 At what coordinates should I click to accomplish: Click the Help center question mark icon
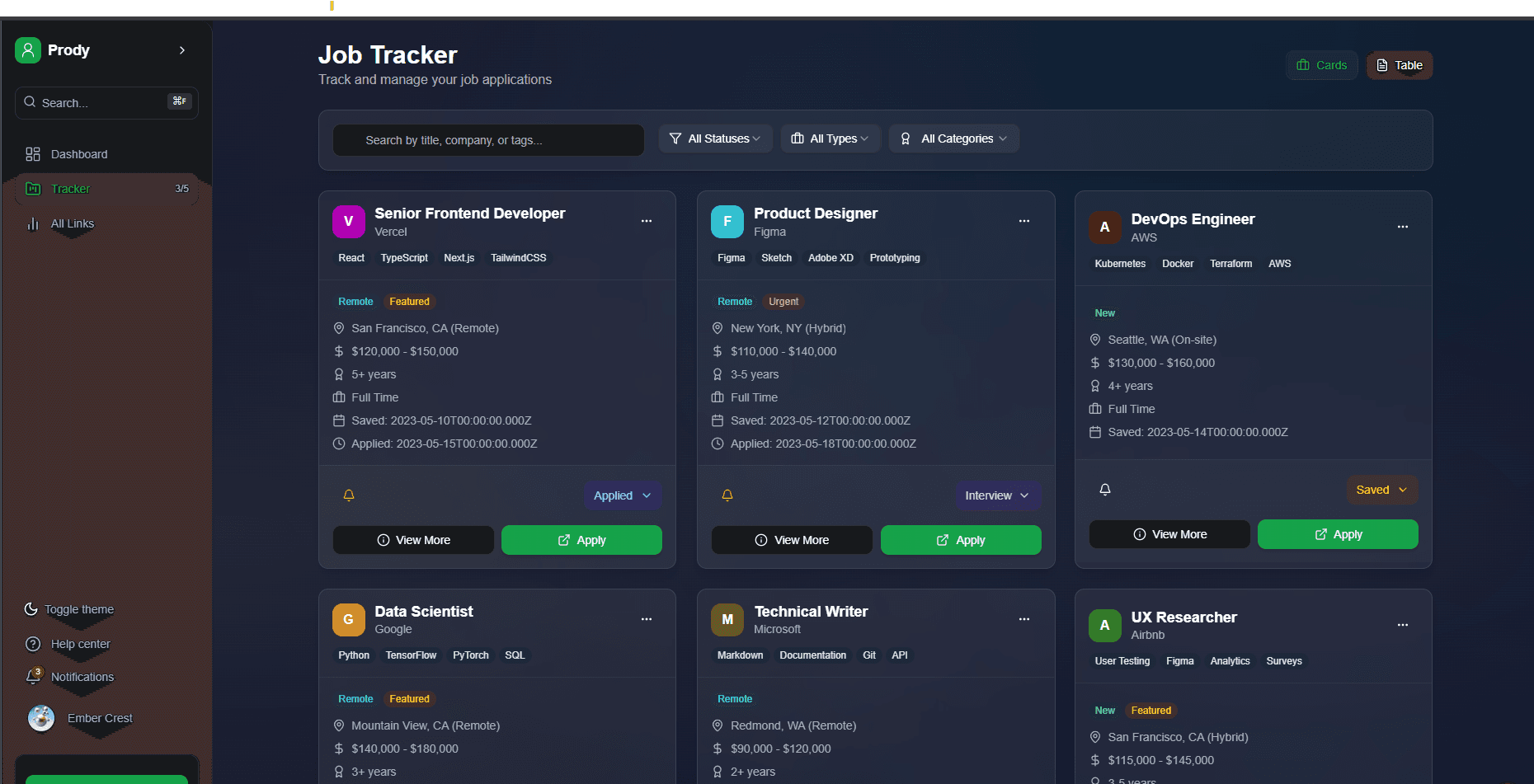coord(33,644)
